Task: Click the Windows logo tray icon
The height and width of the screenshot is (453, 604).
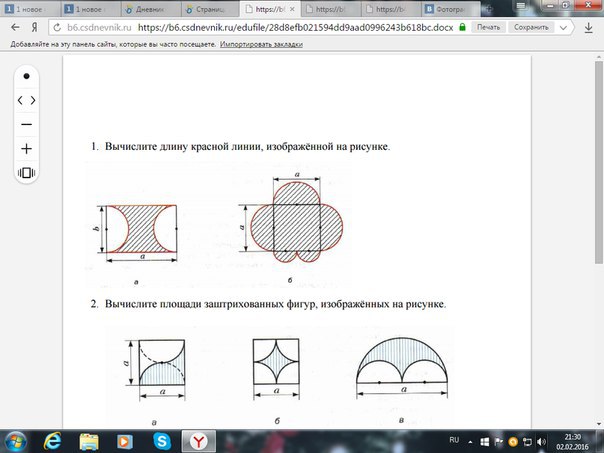Action: tap(485, 442)
